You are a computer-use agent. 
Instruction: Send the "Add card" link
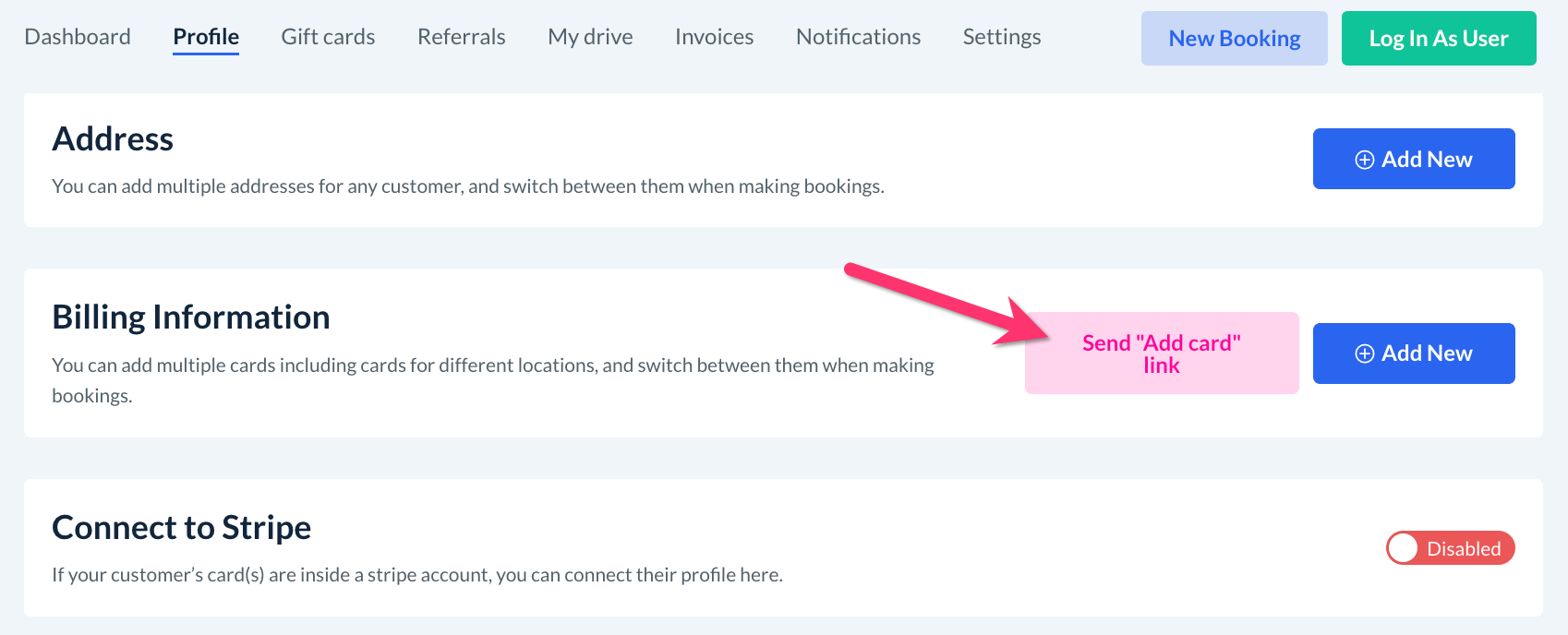click(x=1161, y=353)
